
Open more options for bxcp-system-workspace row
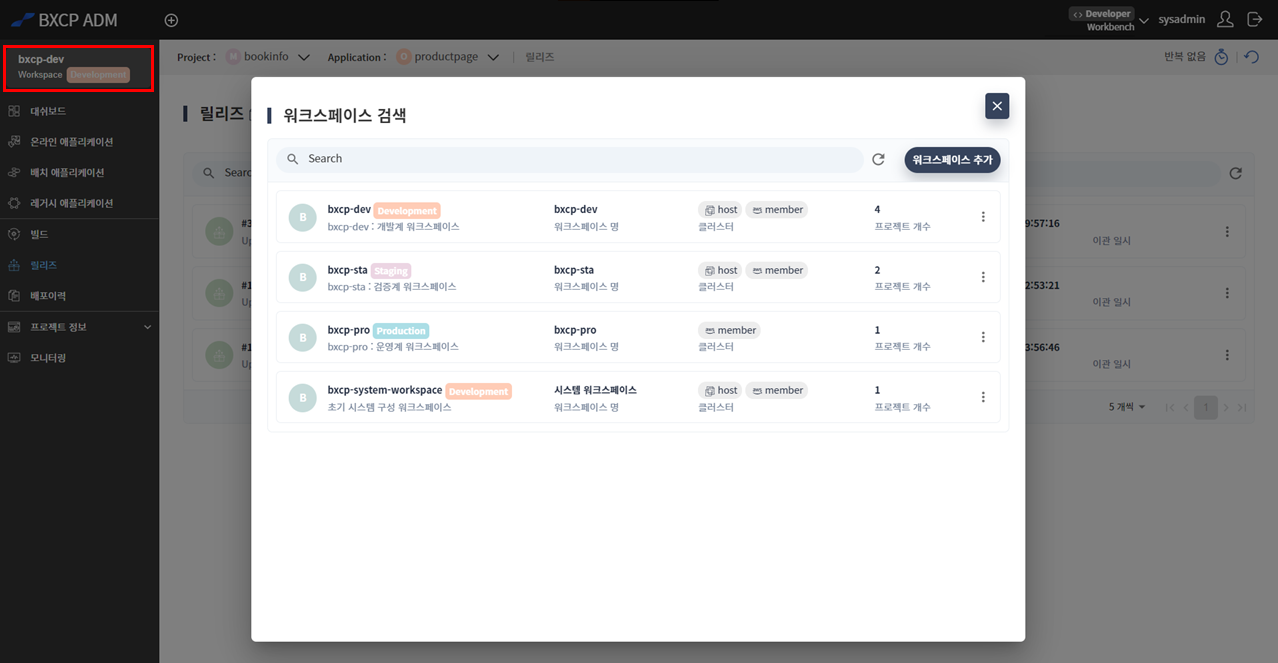click(983, 397)
